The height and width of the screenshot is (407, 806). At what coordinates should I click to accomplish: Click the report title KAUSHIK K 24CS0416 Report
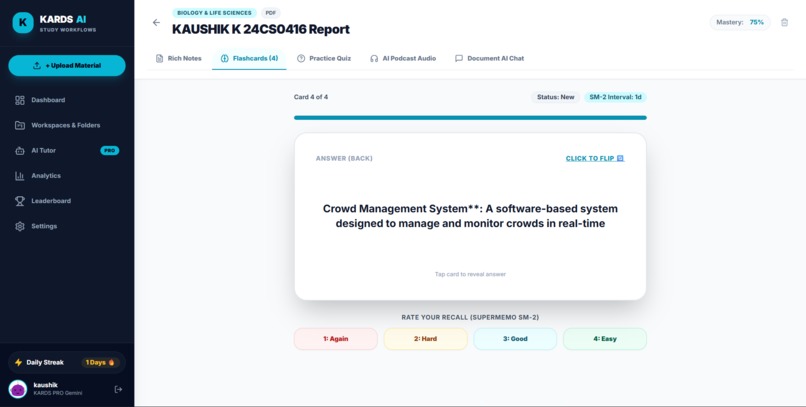click(261, 29)
